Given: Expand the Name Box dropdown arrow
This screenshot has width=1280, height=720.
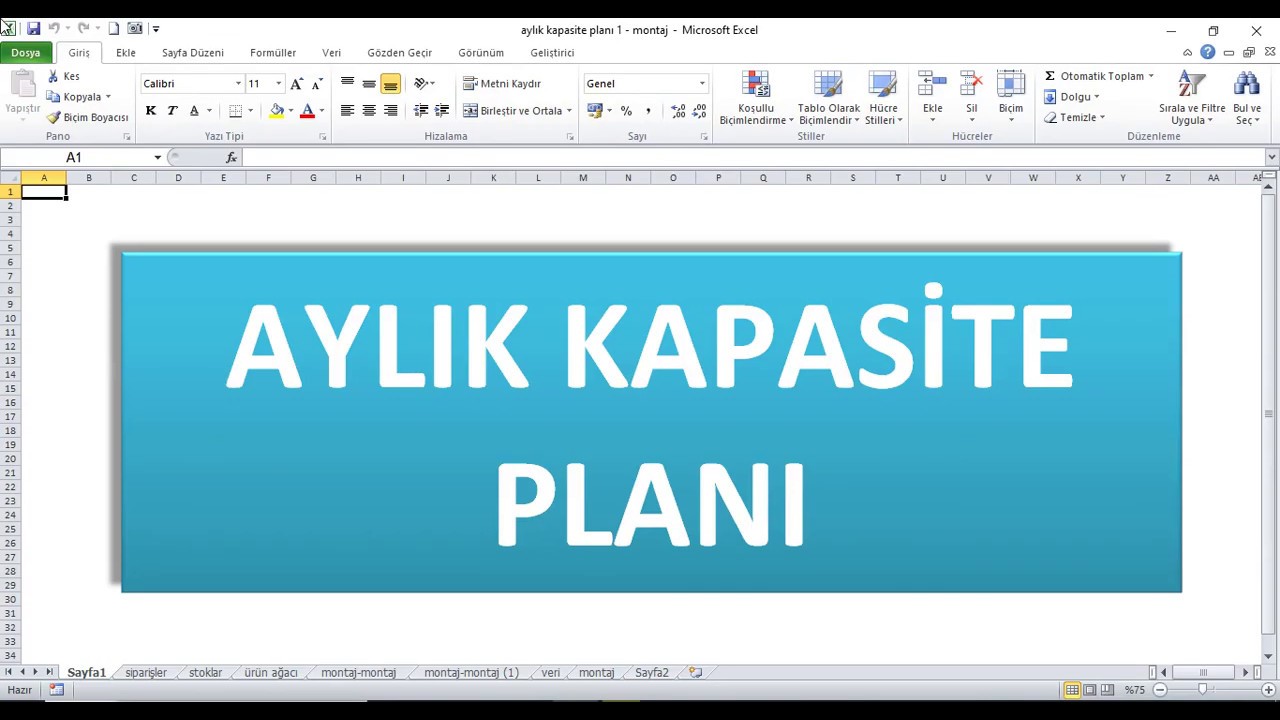Looking at the screenshot, I should (x=157, y=158).
